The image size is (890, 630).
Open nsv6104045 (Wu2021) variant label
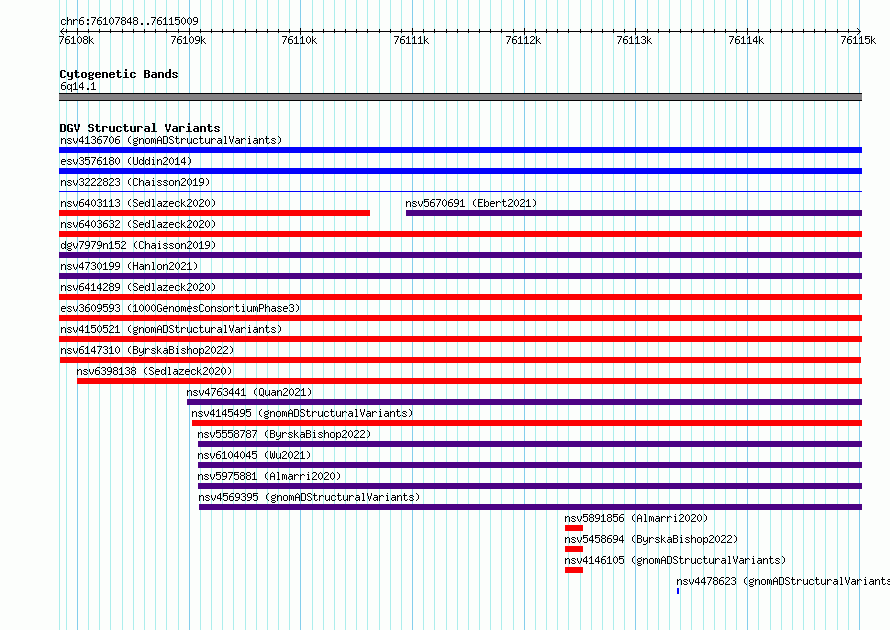click(x=254, y=455)
